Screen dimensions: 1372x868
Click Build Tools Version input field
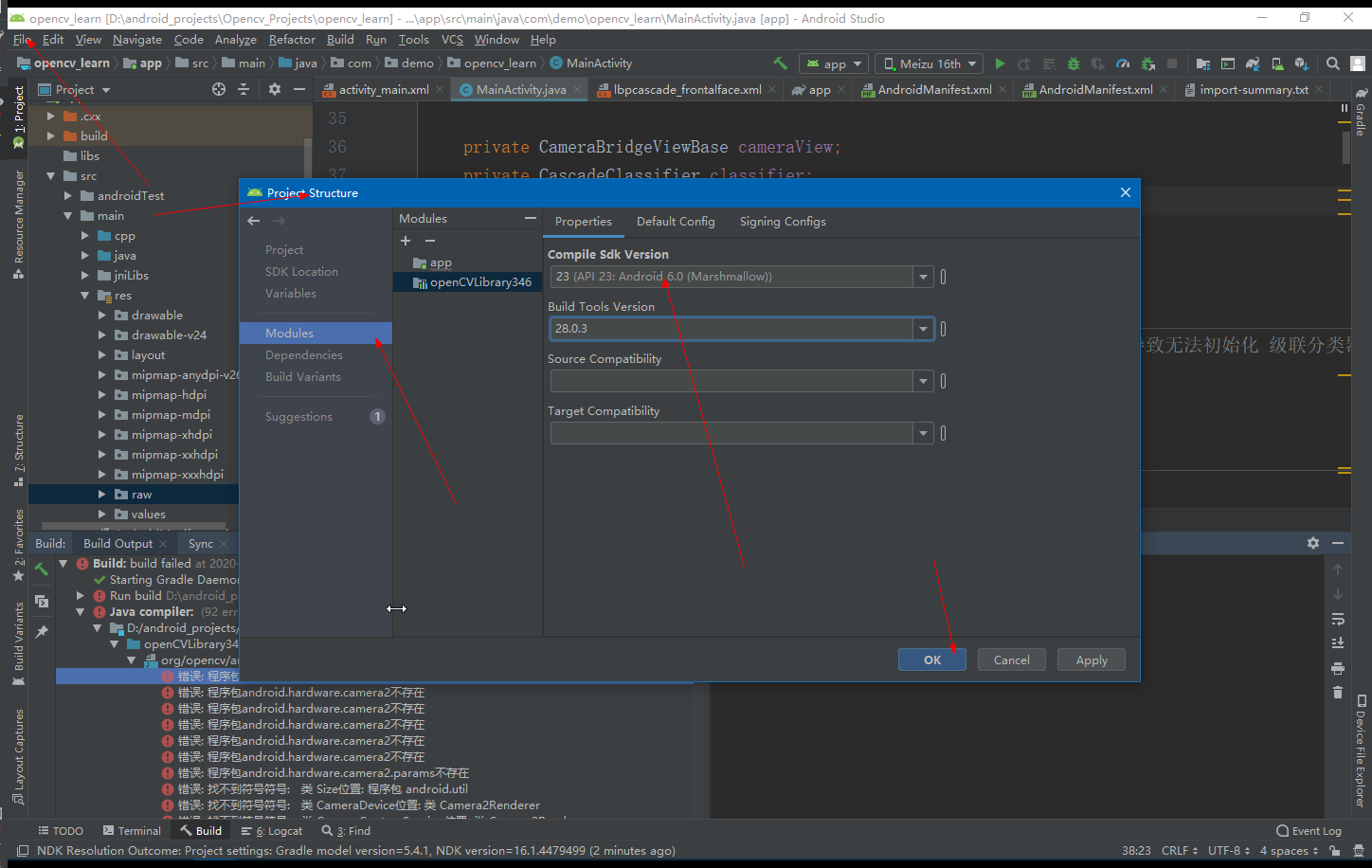click(731, 329)
